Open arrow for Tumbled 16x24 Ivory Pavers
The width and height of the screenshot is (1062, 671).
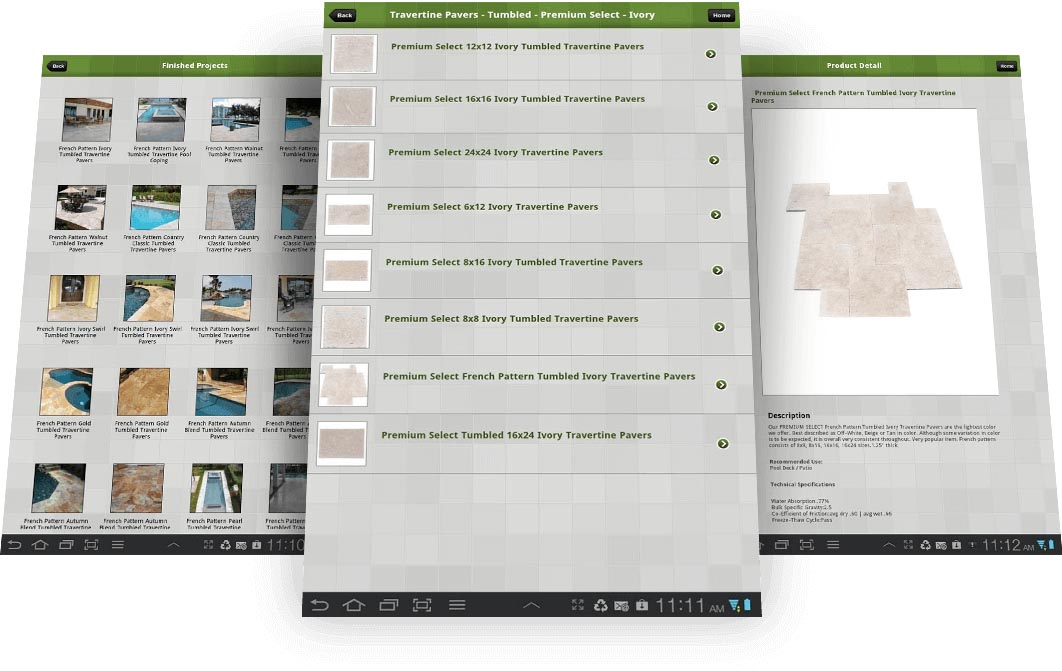pos(722,444)
